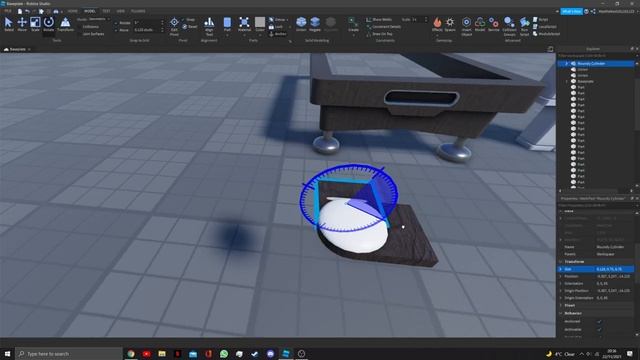The width and height of the screenshot is (640, 360).
Task: Click the Move studs input field
Action: [x=148, y=30]
